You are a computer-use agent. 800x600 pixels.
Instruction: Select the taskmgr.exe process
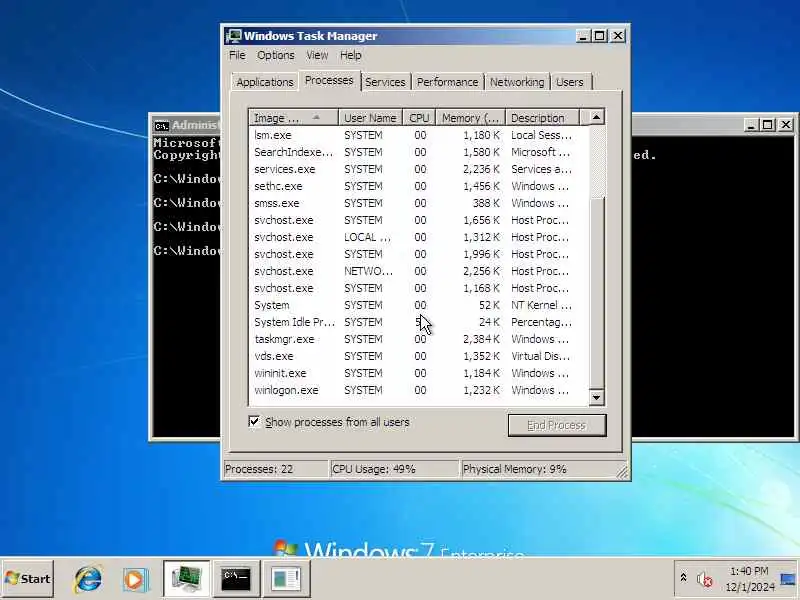coord(418,339)
